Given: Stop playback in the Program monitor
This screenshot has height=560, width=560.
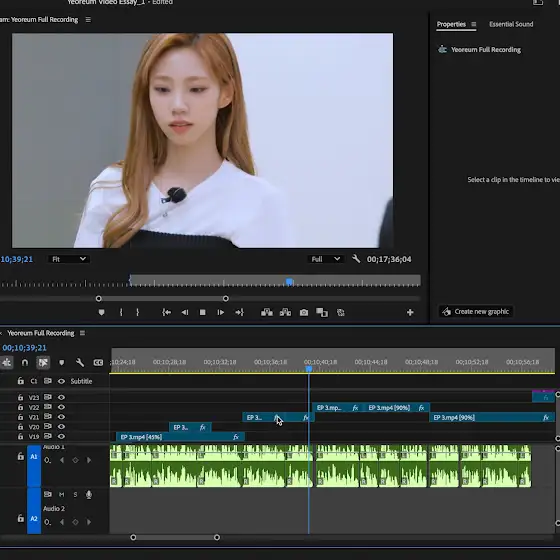Looking at the screenshot, I should pyautogui.click(x=202, y=312).
